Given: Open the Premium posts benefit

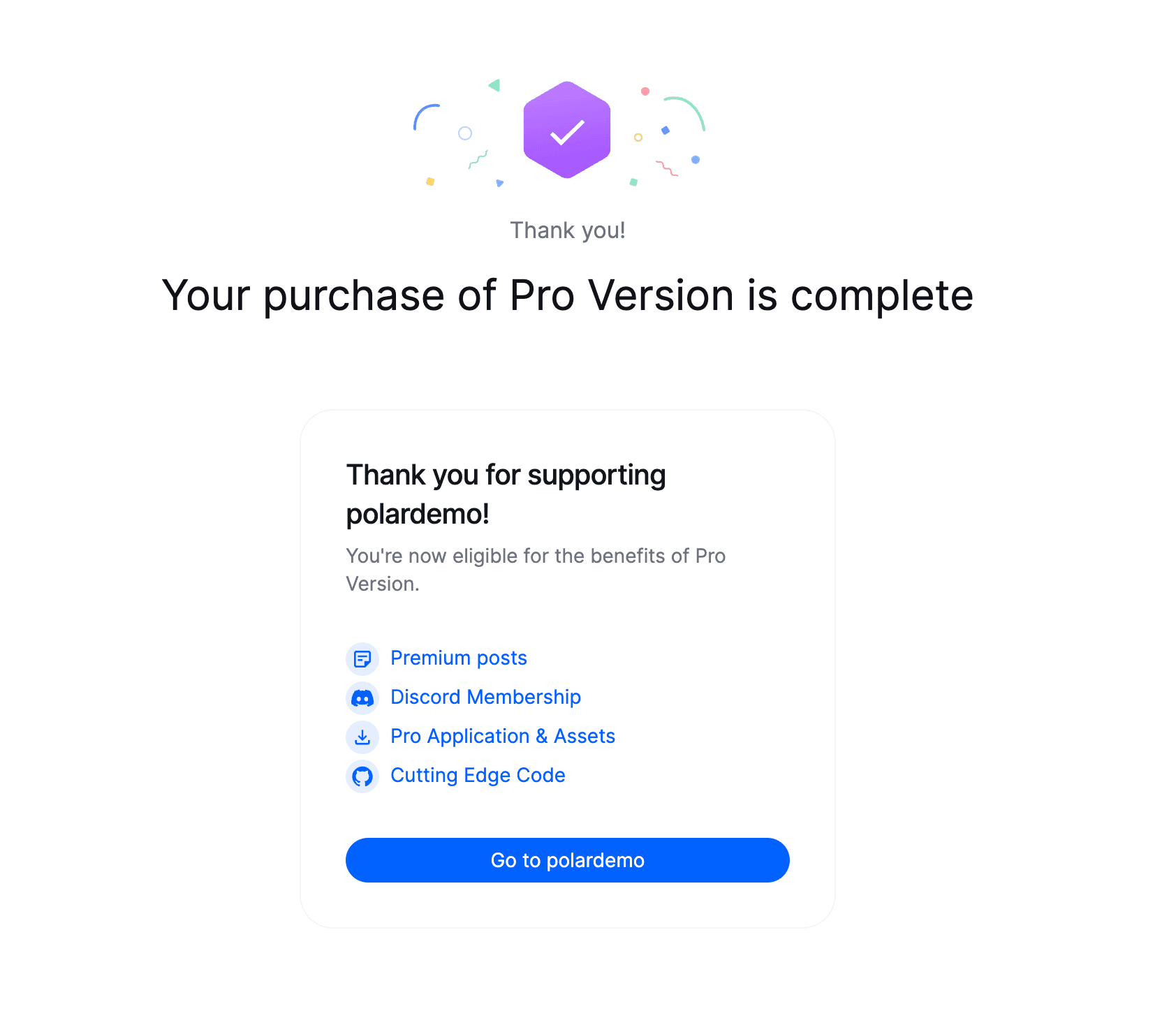Looking at the screenshot, I should 458,658.
